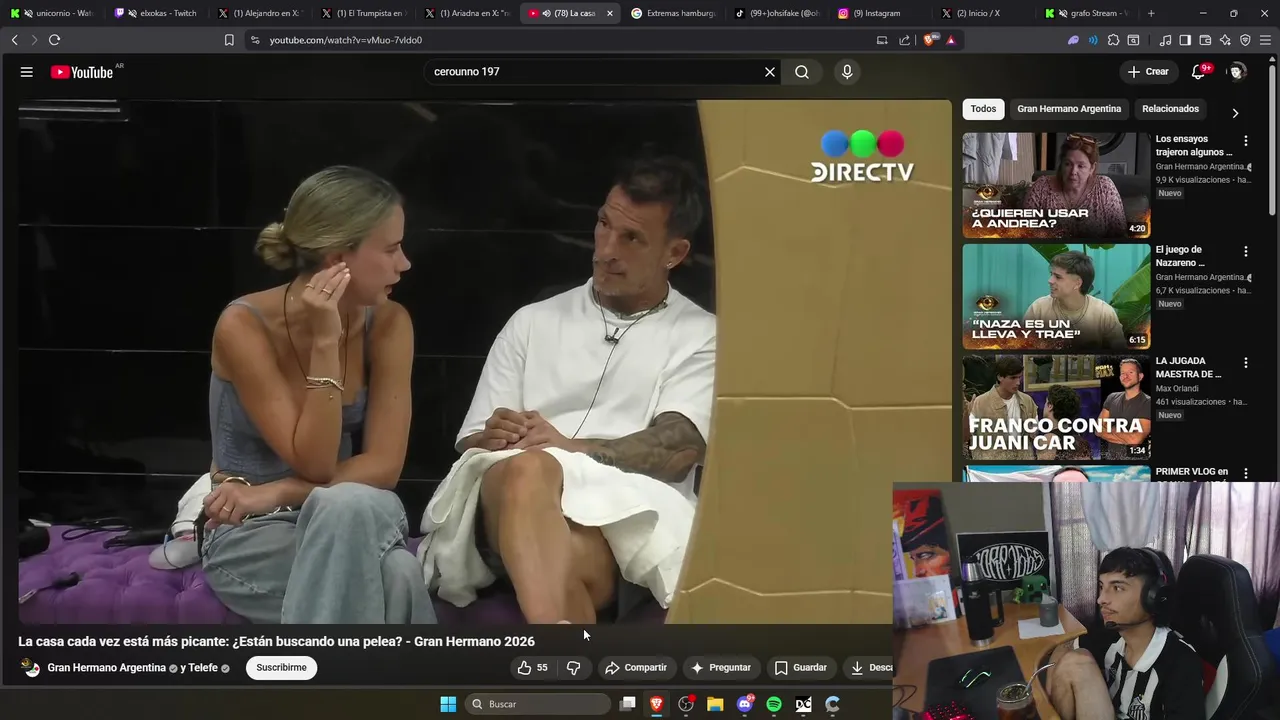The image size is (1280, 720).
Task: Toggle the browser sidebar panel icon
Action: tap(1185, 40)
